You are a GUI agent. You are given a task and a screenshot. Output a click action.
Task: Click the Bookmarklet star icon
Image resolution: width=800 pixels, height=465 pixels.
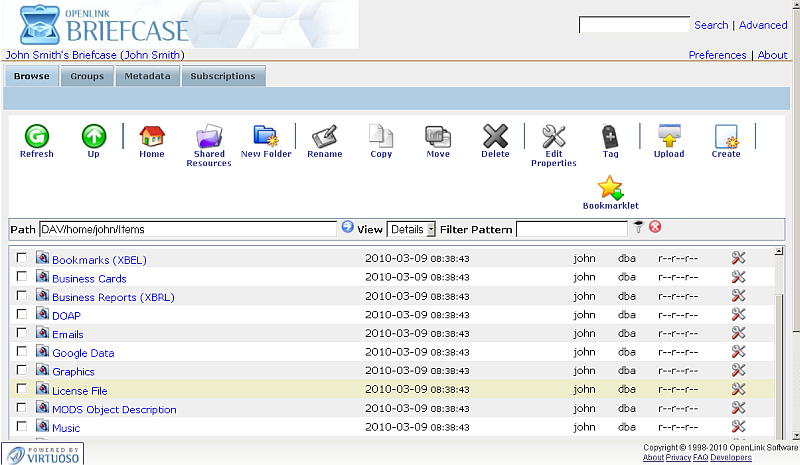coord(610,187)
